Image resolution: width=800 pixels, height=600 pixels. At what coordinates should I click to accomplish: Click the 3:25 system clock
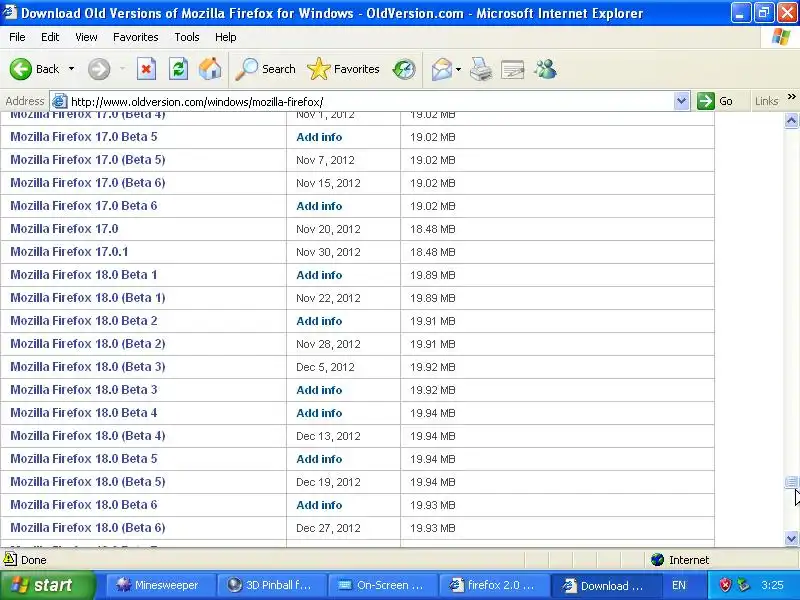point(772,585)
